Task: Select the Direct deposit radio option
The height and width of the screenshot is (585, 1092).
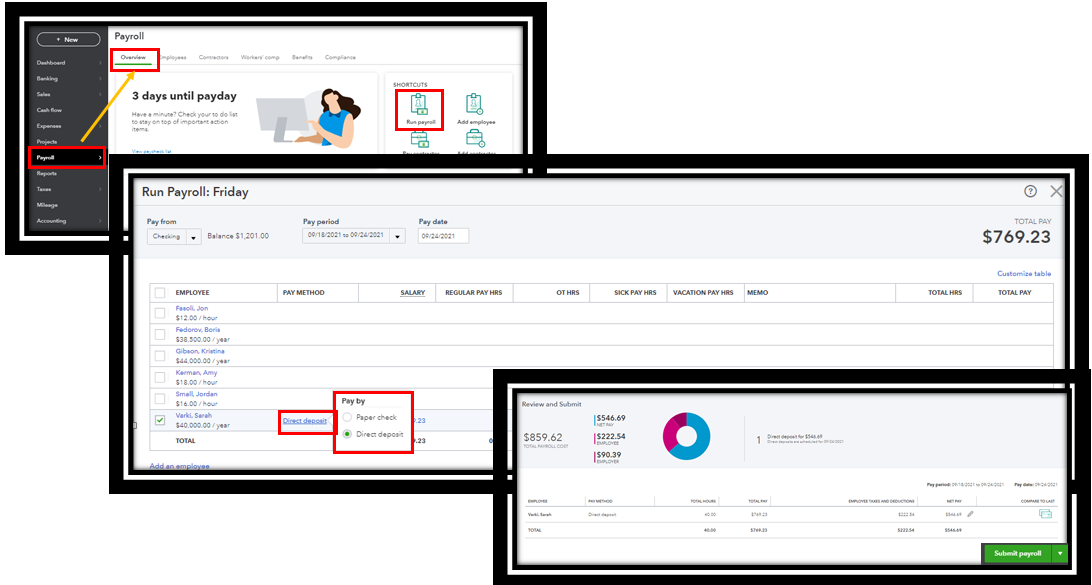Action: (x=348, y=434)
